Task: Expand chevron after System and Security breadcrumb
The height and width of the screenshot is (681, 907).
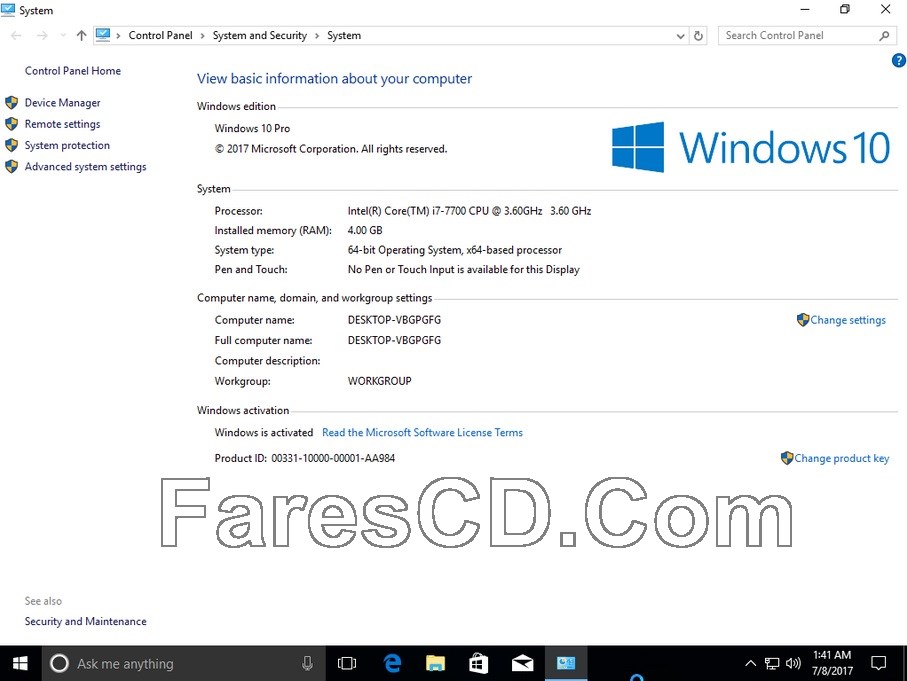Action: click(317, 36)
